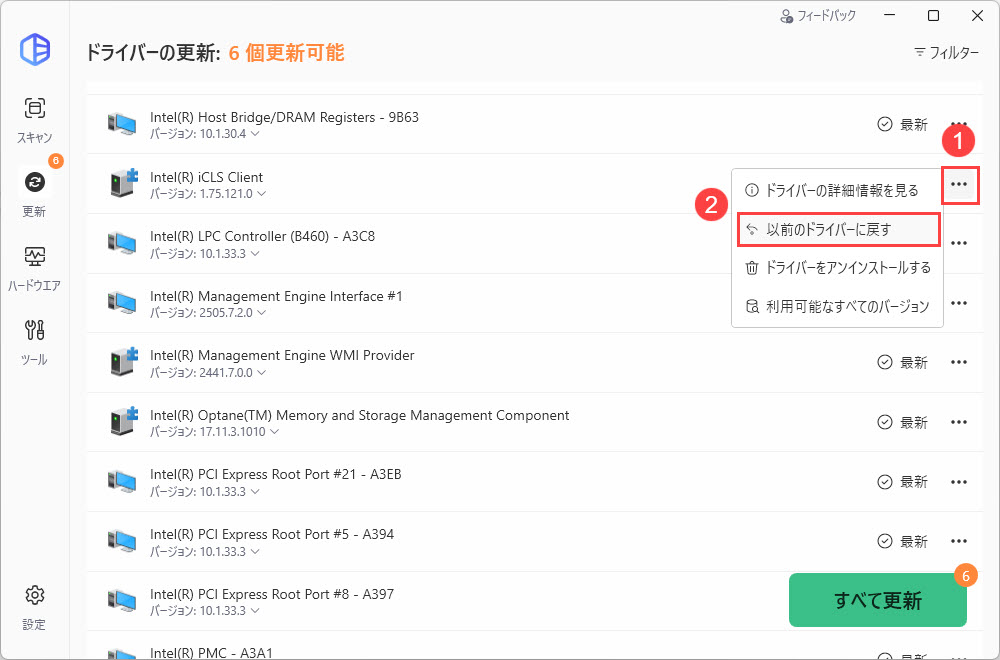
Task: Click the app logo icon
Action: 34,49
